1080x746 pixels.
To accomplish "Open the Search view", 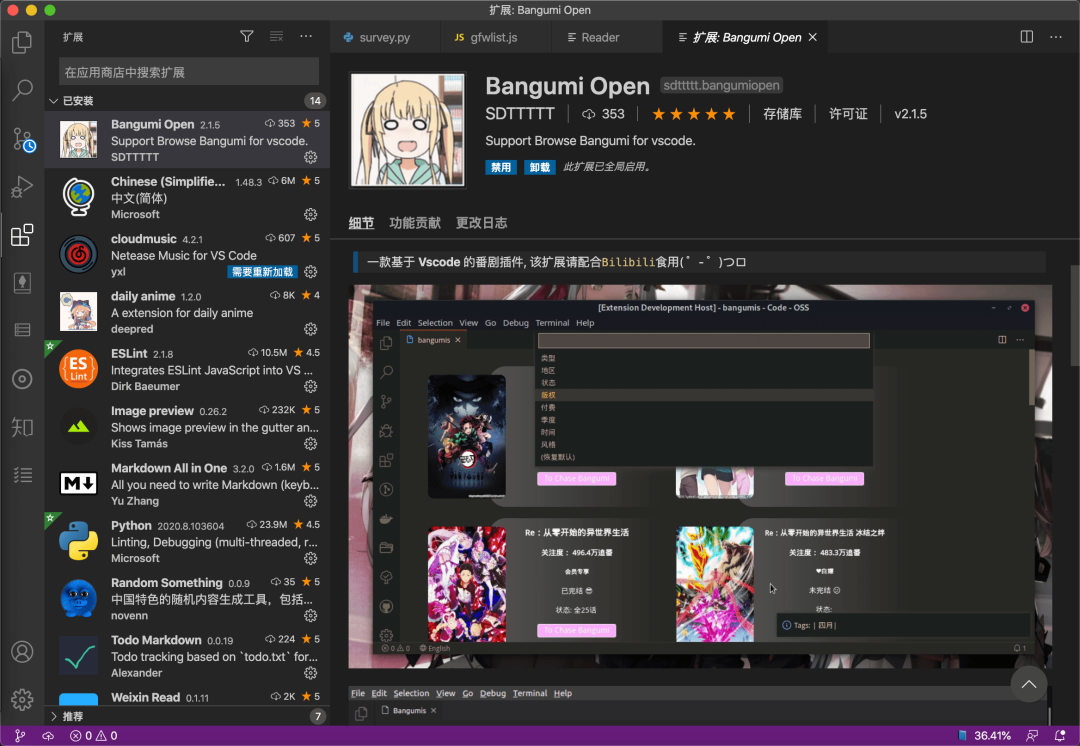I will [x=23, y=90].
